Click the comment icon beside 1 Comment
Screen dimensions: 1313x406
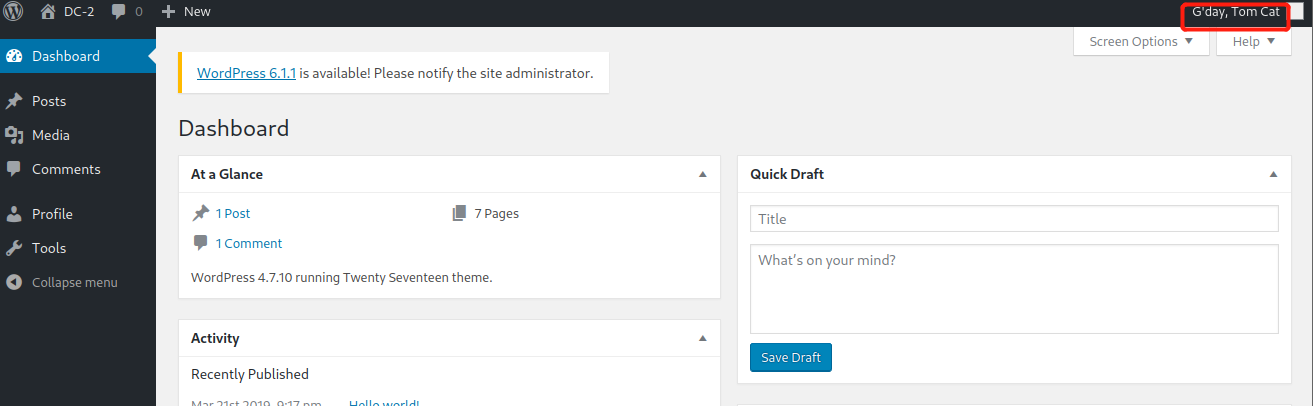(x=201, y=243)
